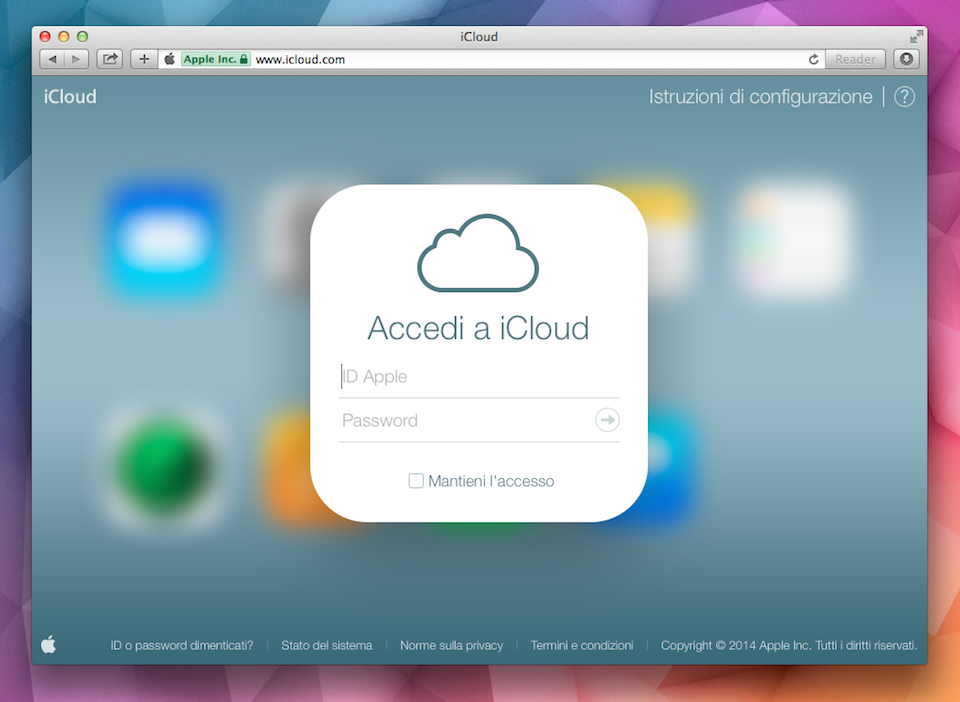960x702 pixels.
Task: Reload the page with the refresh icon
Action: (x=814, y=59)
